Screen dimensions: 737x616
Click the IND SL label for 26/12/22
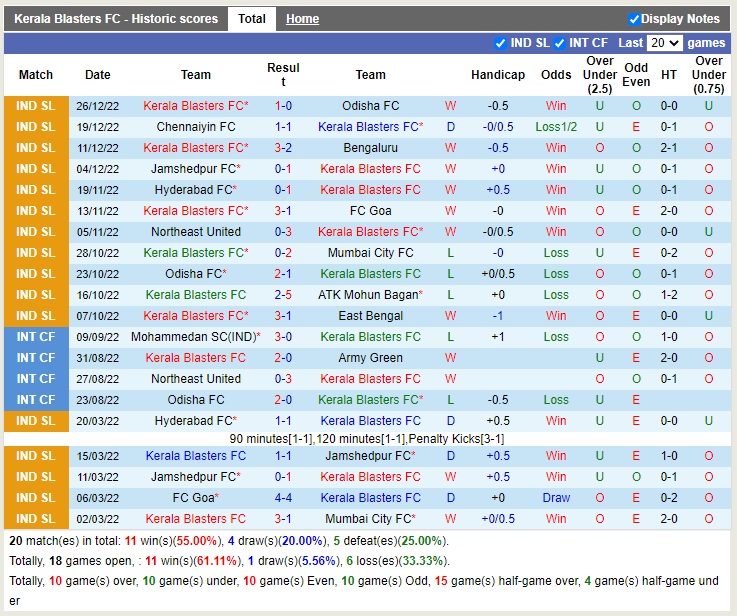coord(36,106)
